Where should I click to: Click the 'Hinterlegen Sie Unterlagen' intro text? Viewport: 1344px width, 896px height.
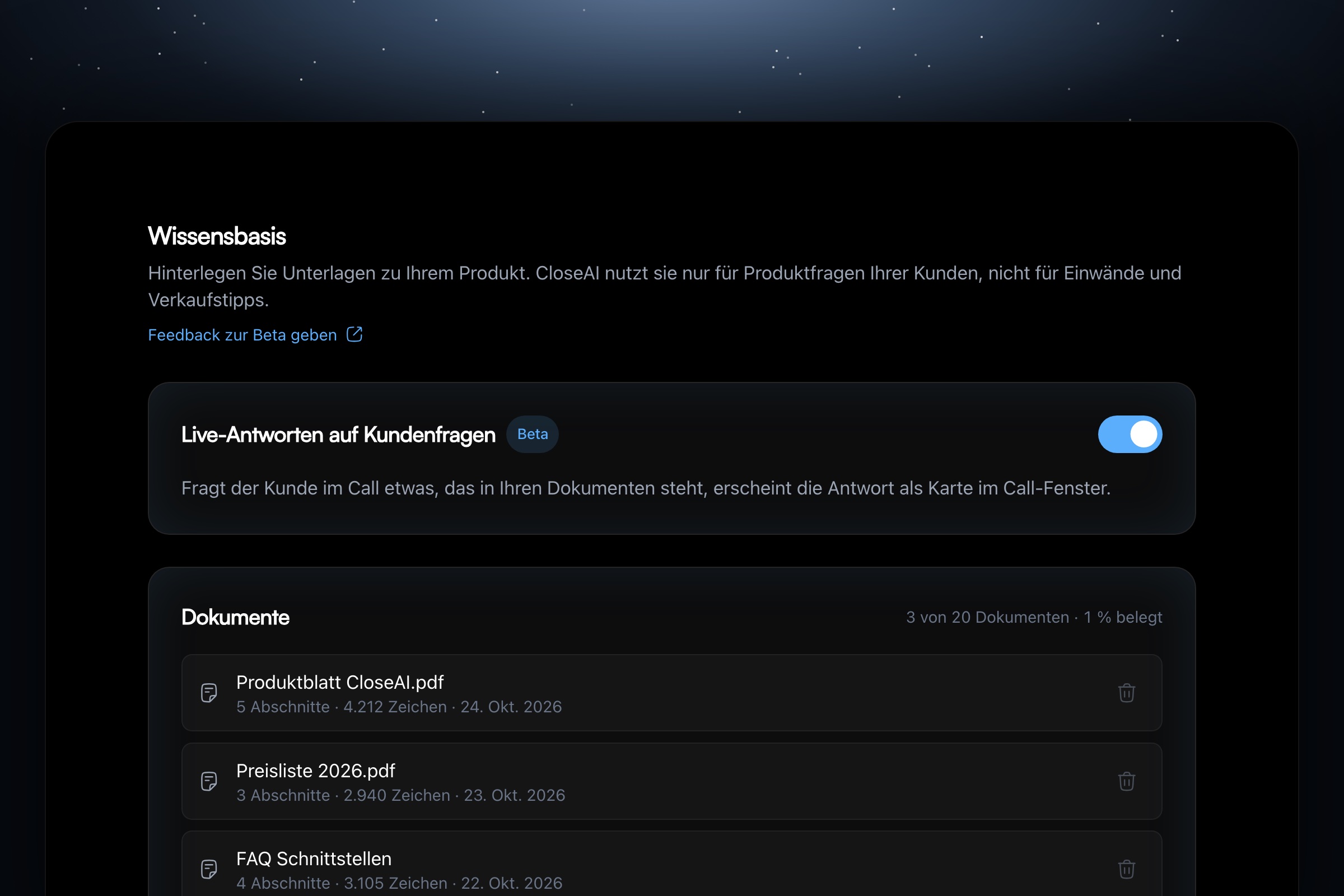[665, 286]
